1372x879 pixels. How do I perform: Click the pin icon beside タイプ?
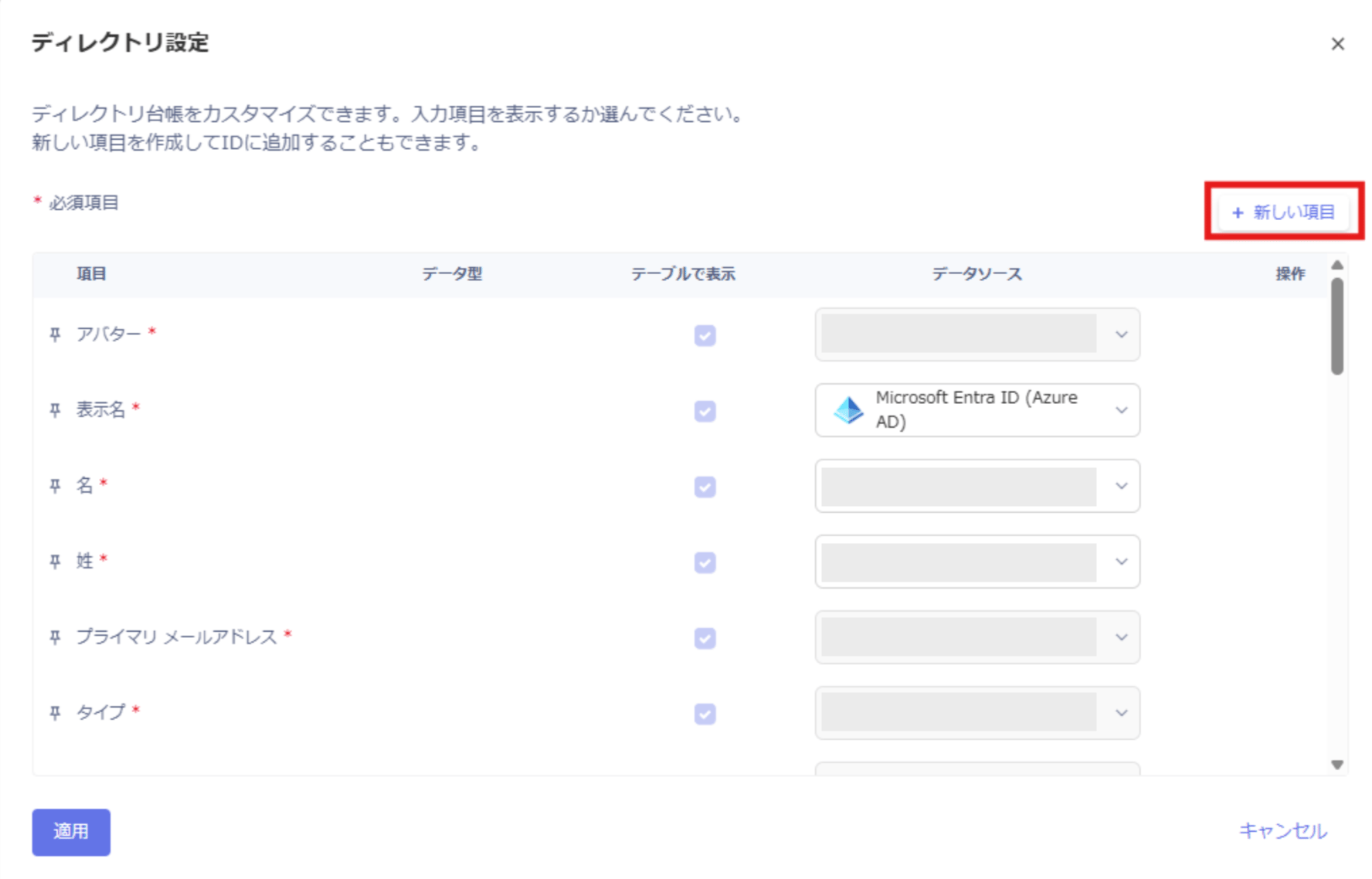(x=55, y=713)
